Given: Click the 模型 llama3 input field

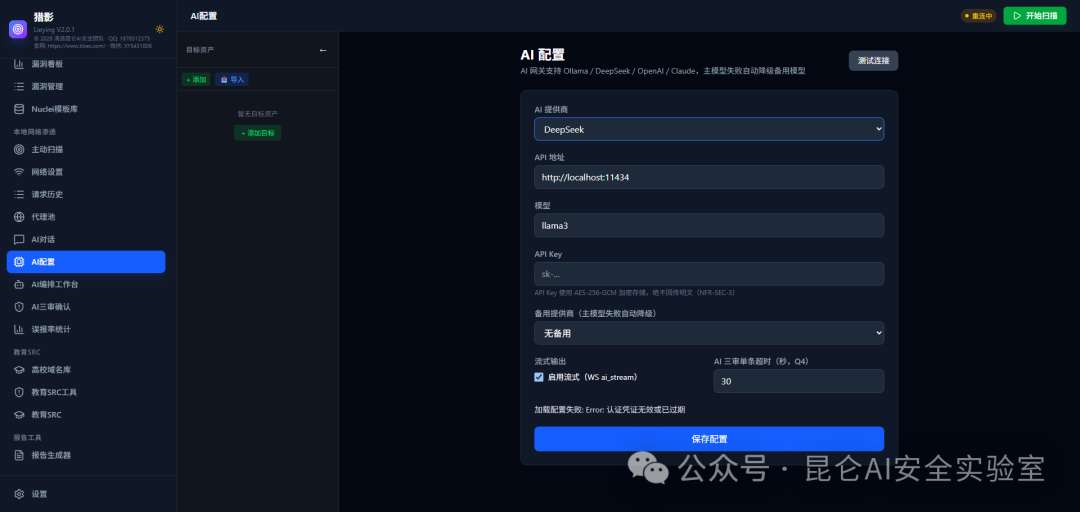Looking at the screenshot, I should click(709, 225).
